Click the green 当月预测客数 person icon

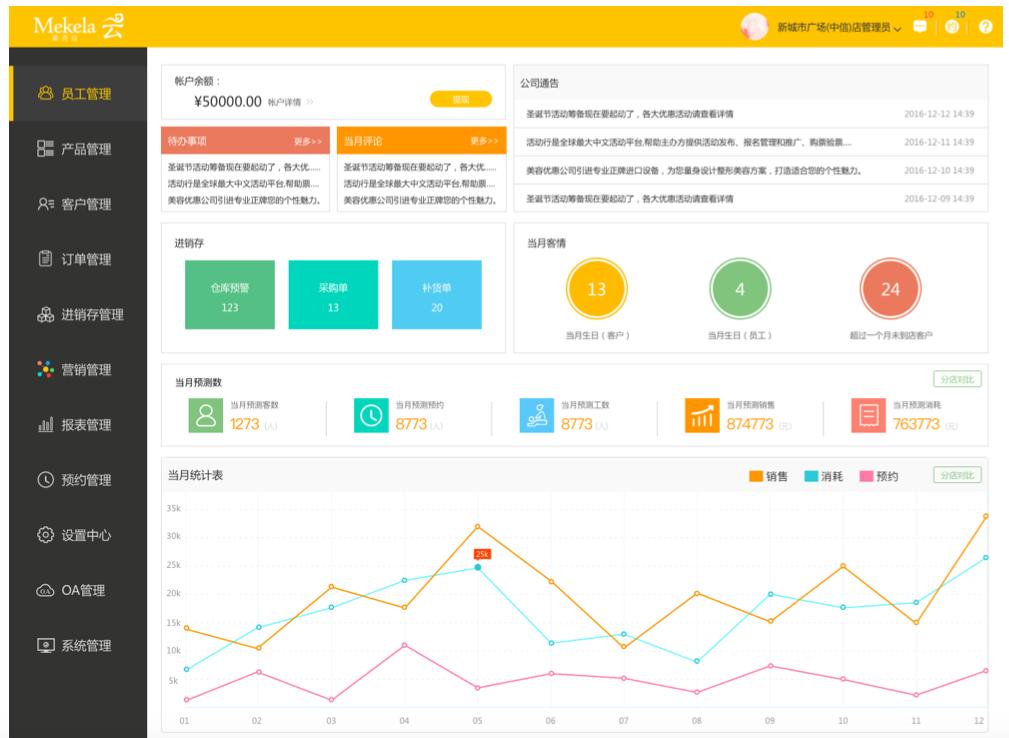(x=204, y=415)
